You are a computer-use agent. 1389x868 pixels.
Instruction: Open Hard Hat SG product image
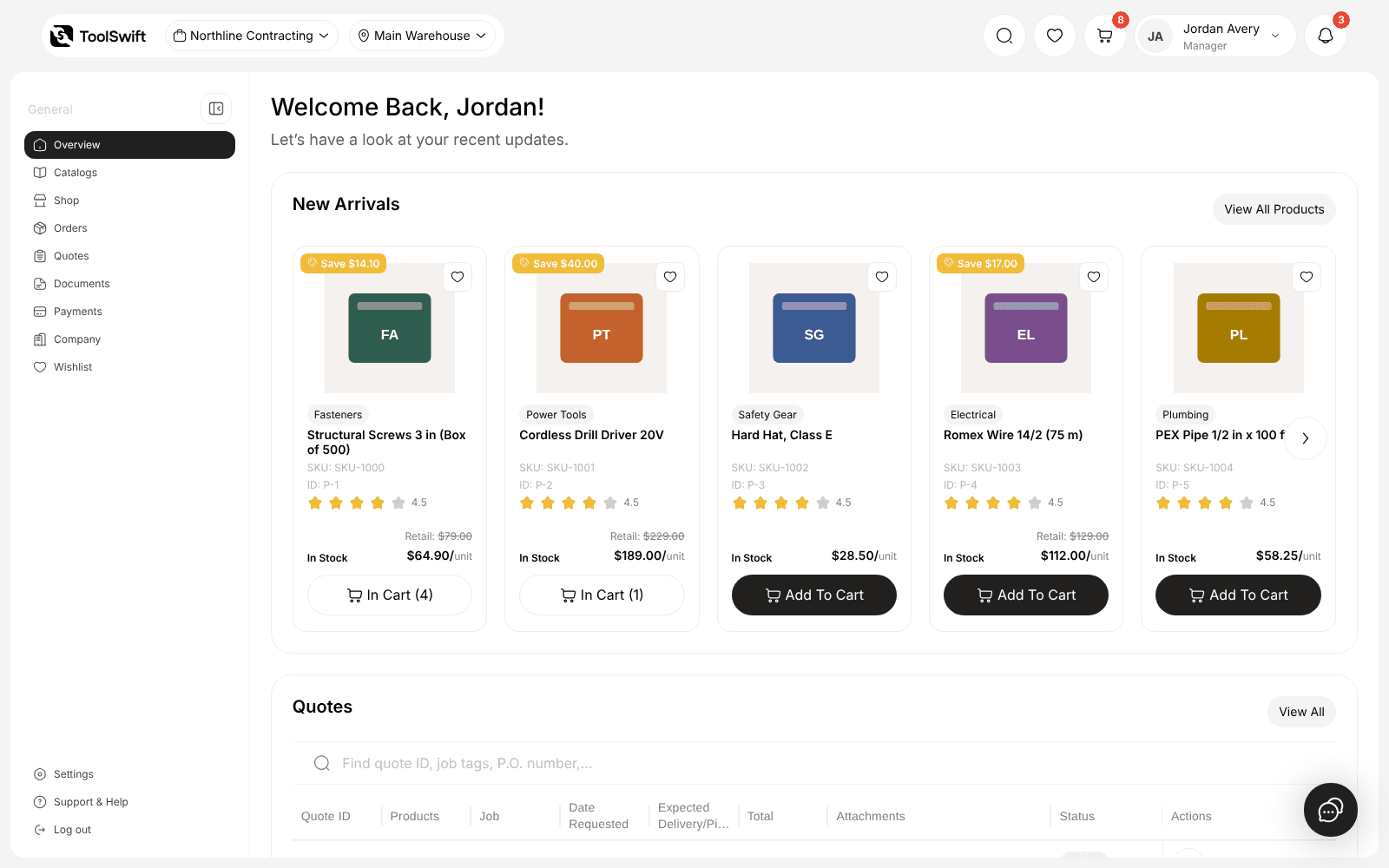(x=813, y=328)
